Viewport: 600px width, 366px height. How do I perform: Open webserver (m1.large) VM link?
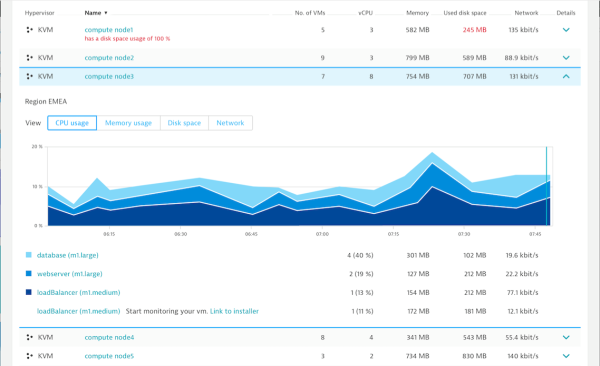(70, 274)
